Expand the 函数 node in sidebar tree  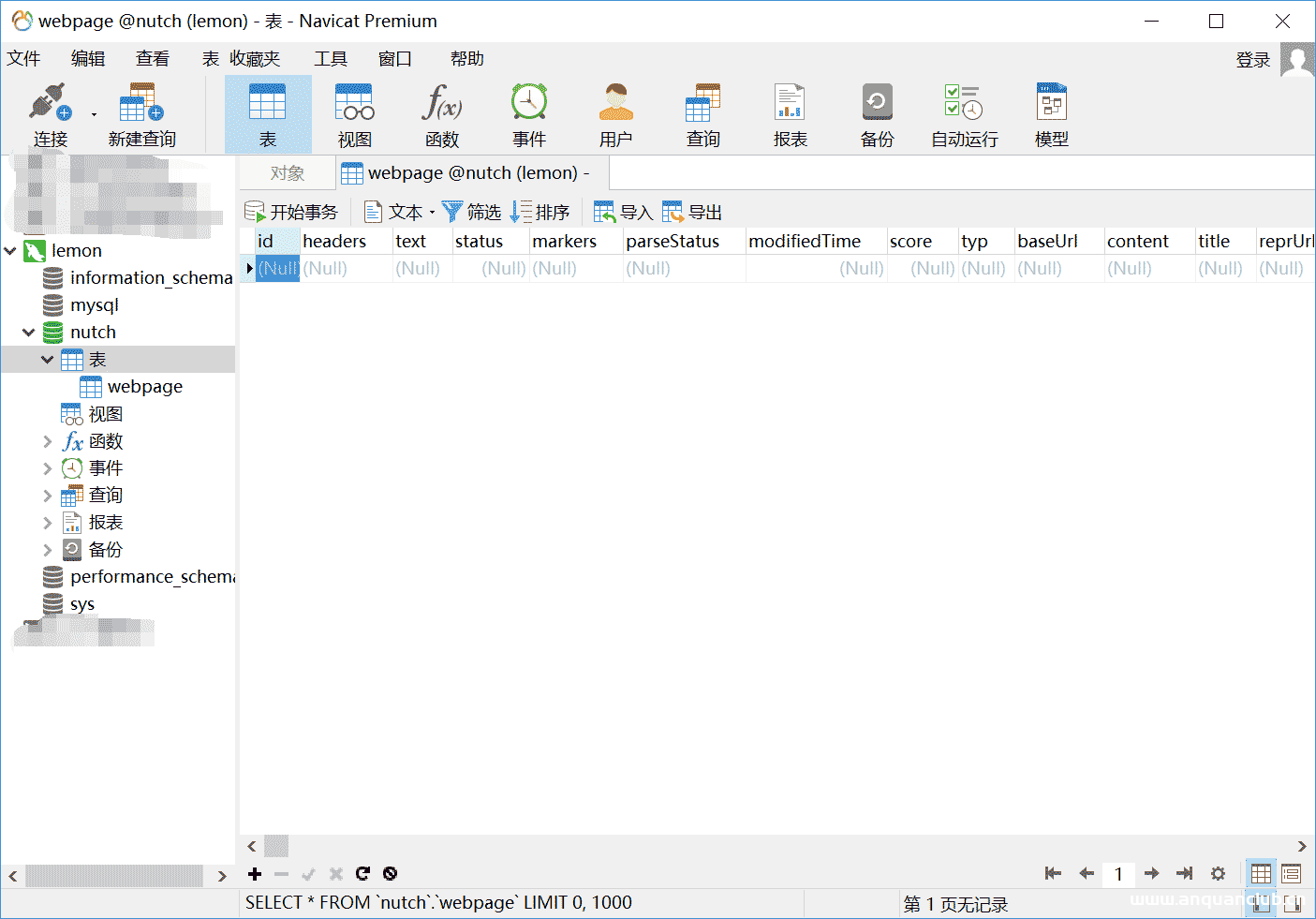click(x=48, y=441)
